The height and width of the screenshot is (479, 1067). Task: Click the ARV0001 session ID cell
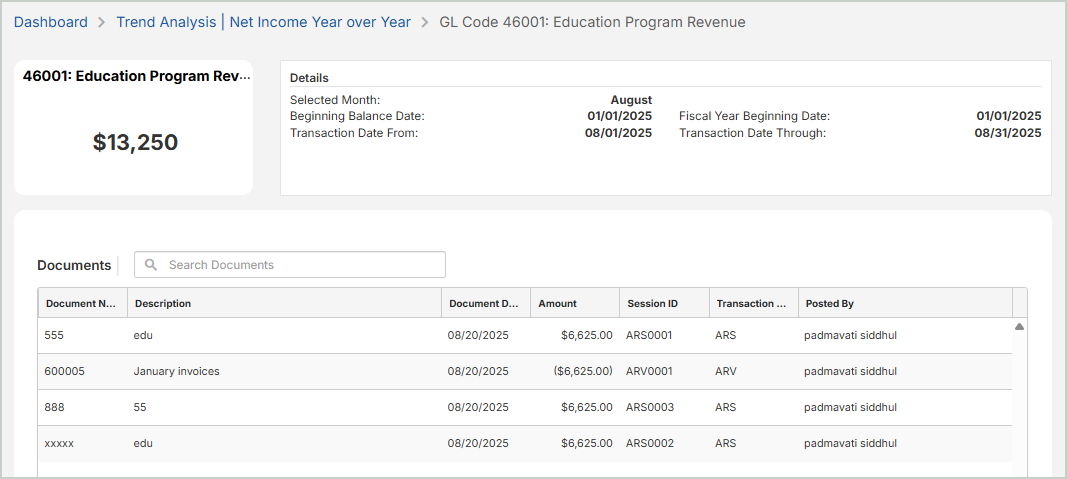coord(649,371)
